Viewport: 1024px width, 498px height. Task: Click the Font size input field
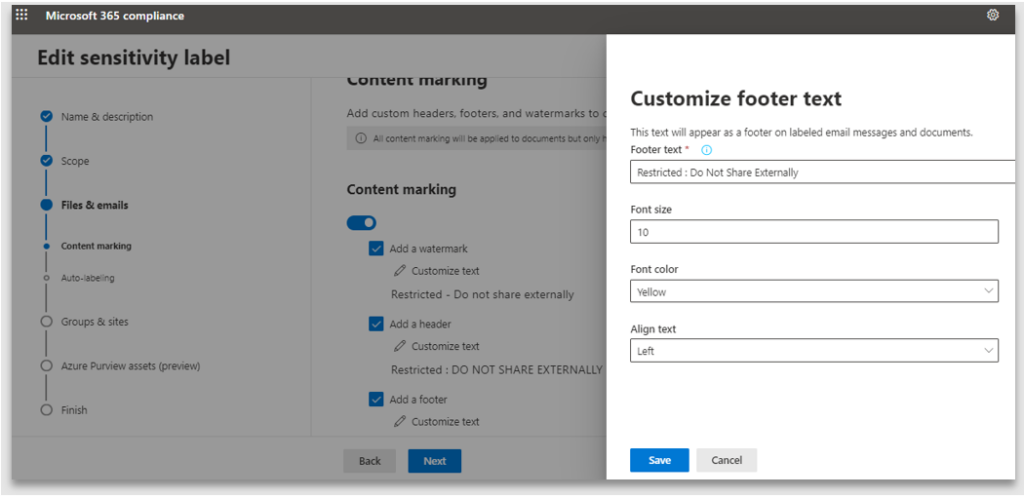(x=814, y=232)
